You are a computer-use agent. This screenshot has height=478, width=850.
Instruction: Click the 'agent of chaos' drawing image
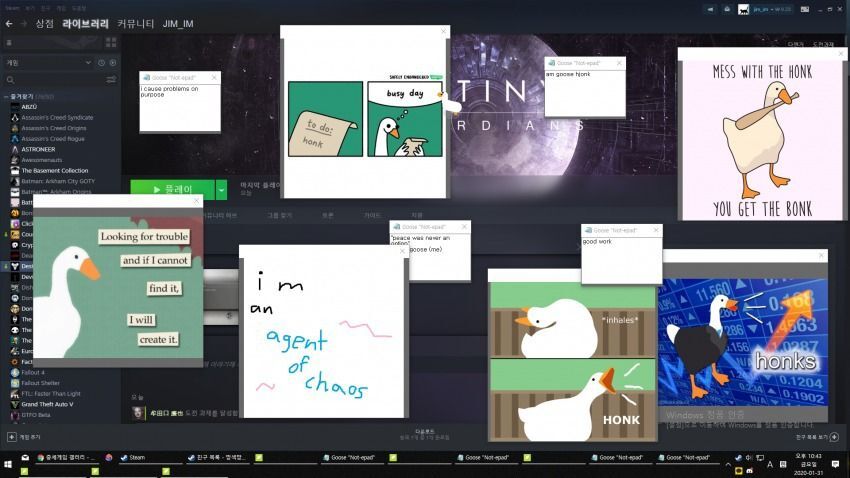[x=324, y=337]
